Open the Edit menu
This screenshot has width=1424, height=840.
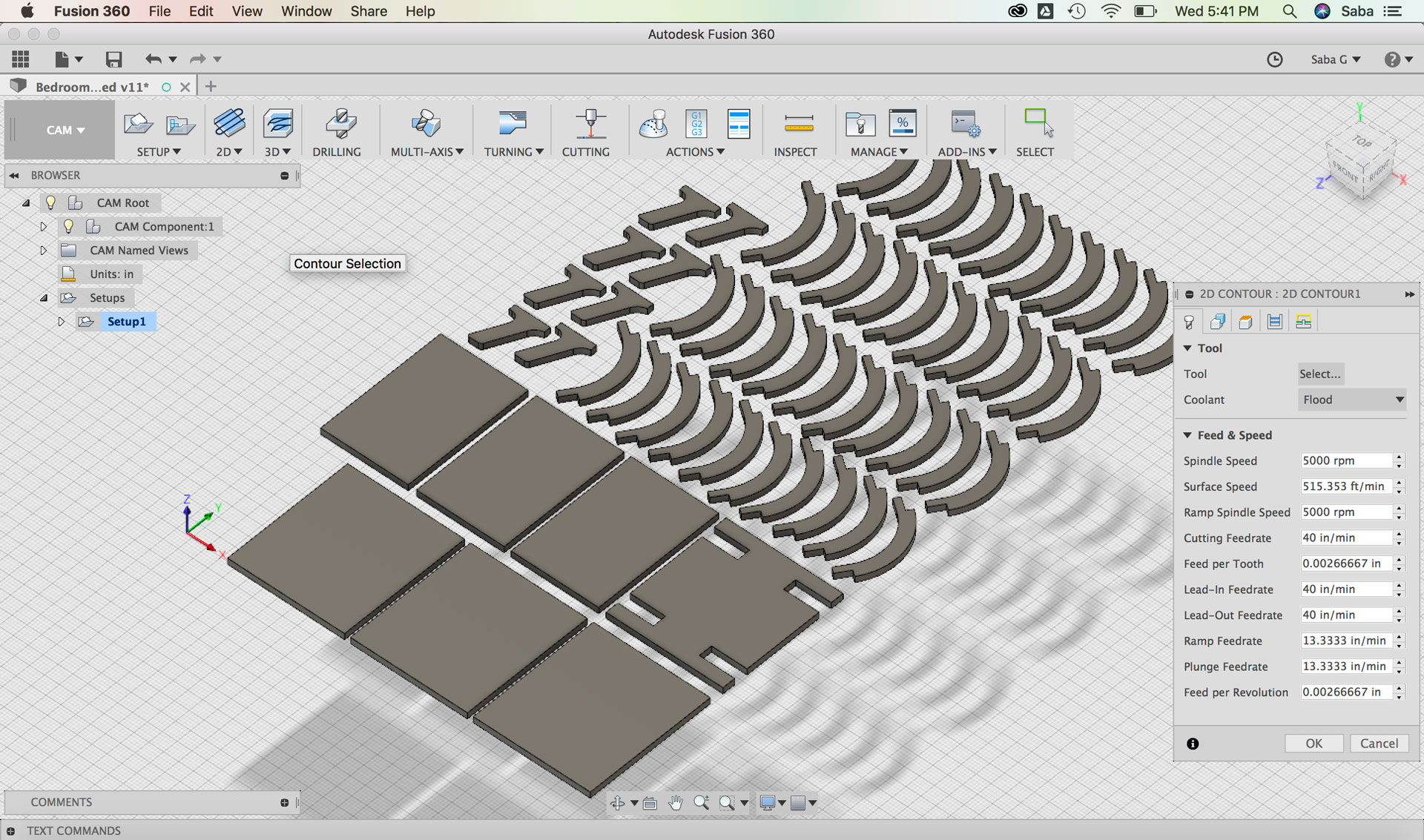[x=200, y=11]
